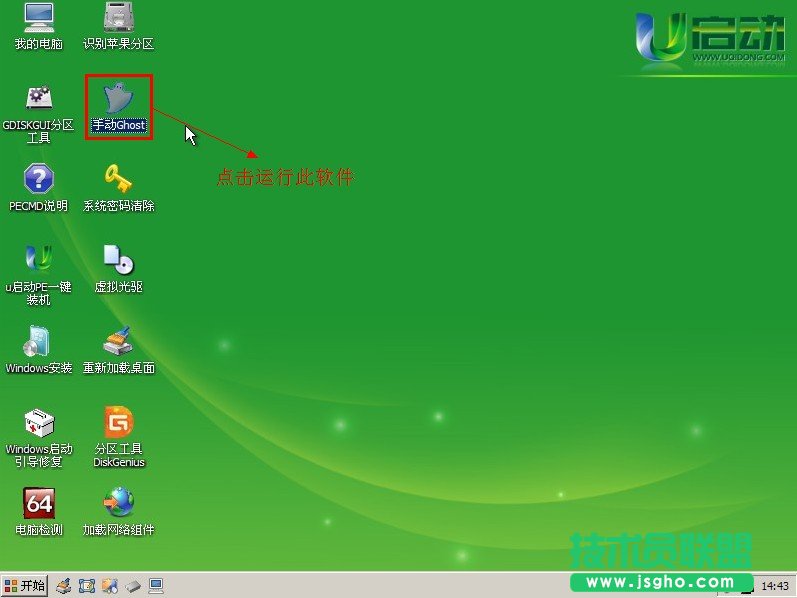Image resolution: width=797 pixels, height=598 pixels.
Task: Launch 系统密码清除 key icon
Action: tap(119, 180)
